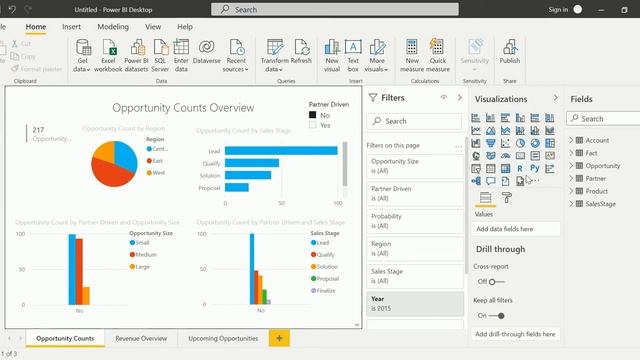Select the Multi-row card visual
Viewport: 640px width, 360px height.
535,156
